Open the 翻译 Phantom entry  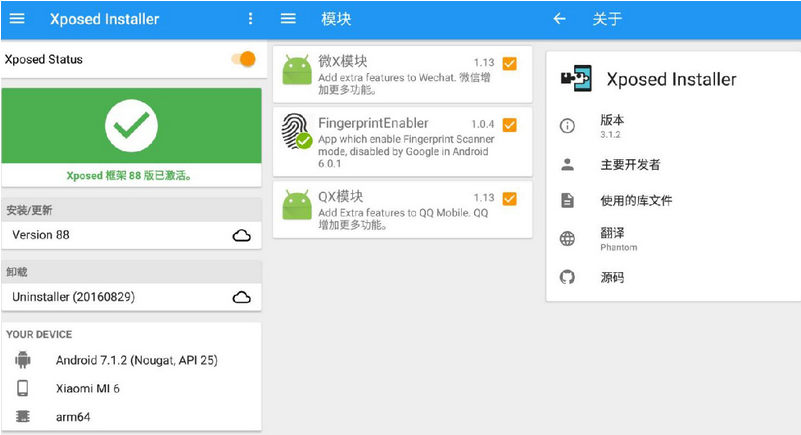(673, 239)
